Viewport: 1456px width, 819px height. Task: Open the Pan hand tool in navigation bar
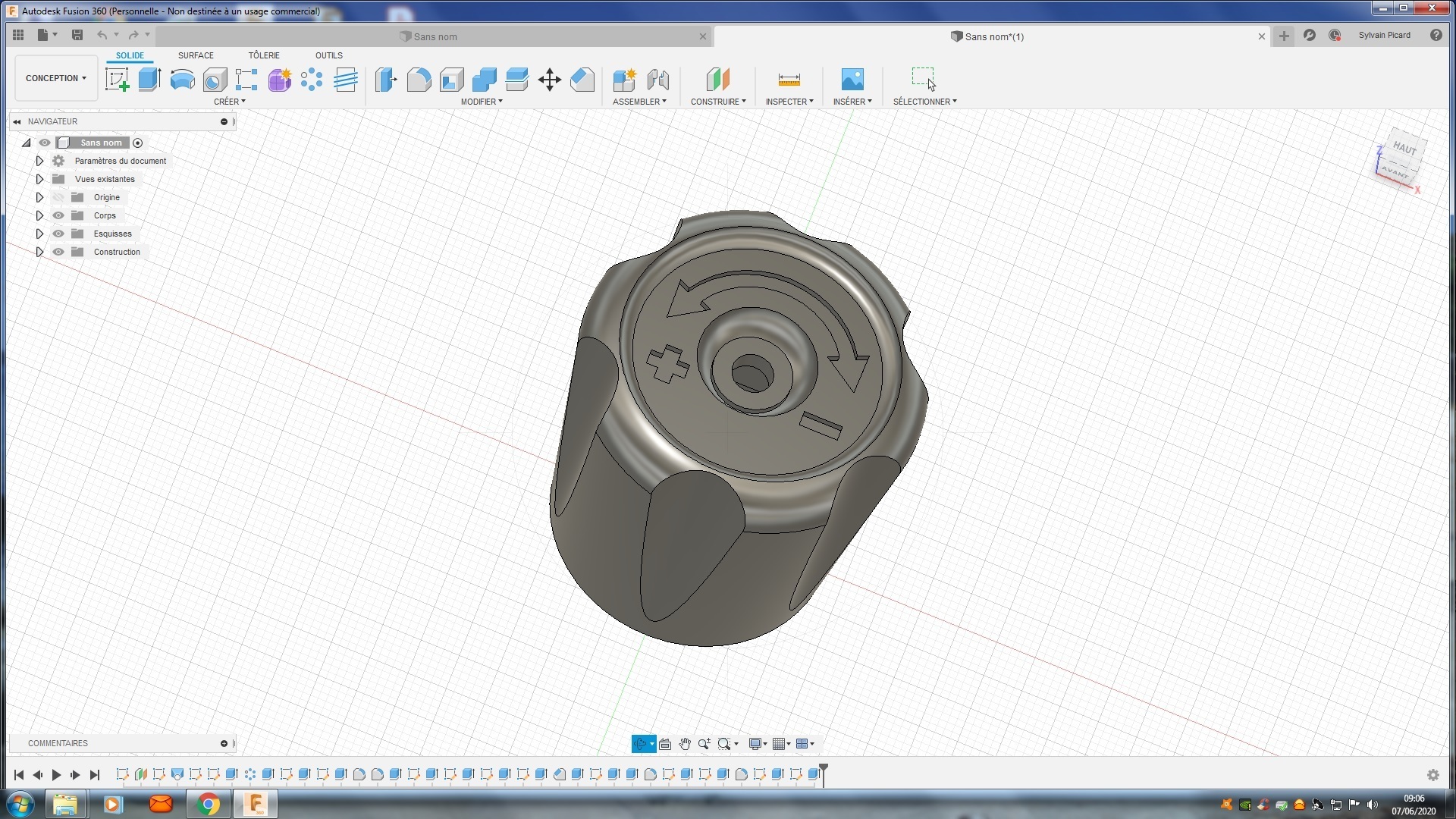coord(684,744)
